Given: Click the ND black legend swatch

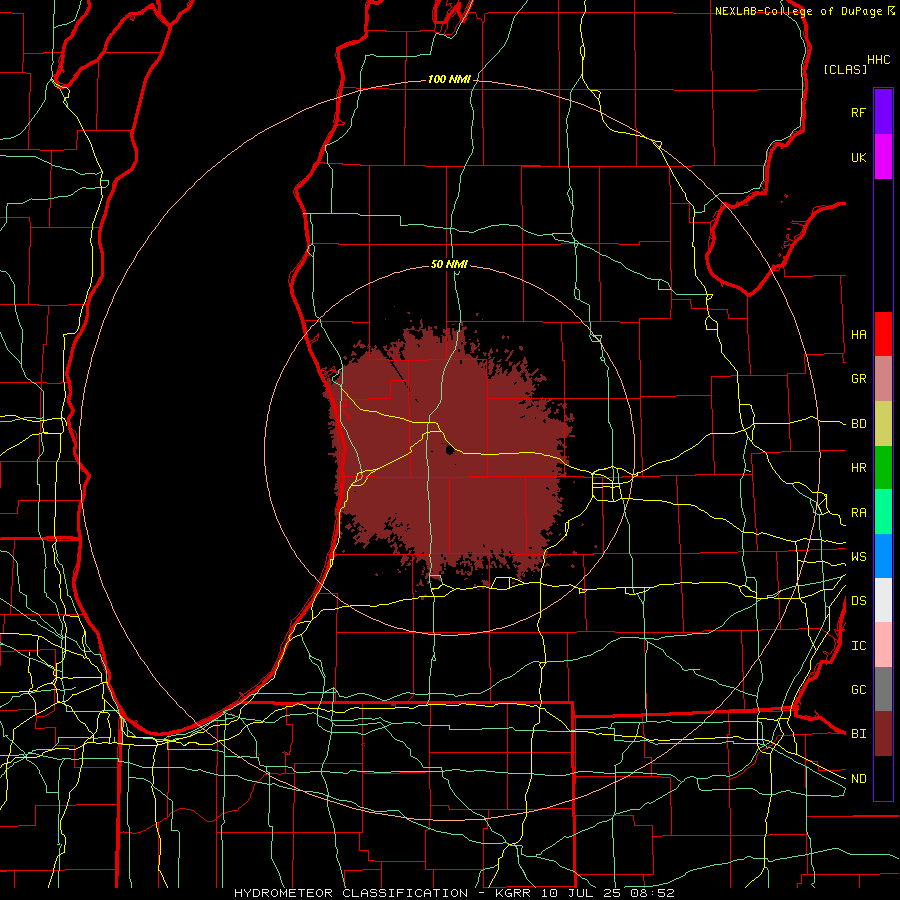Looking at the screenshot, I should click(883, 778).
